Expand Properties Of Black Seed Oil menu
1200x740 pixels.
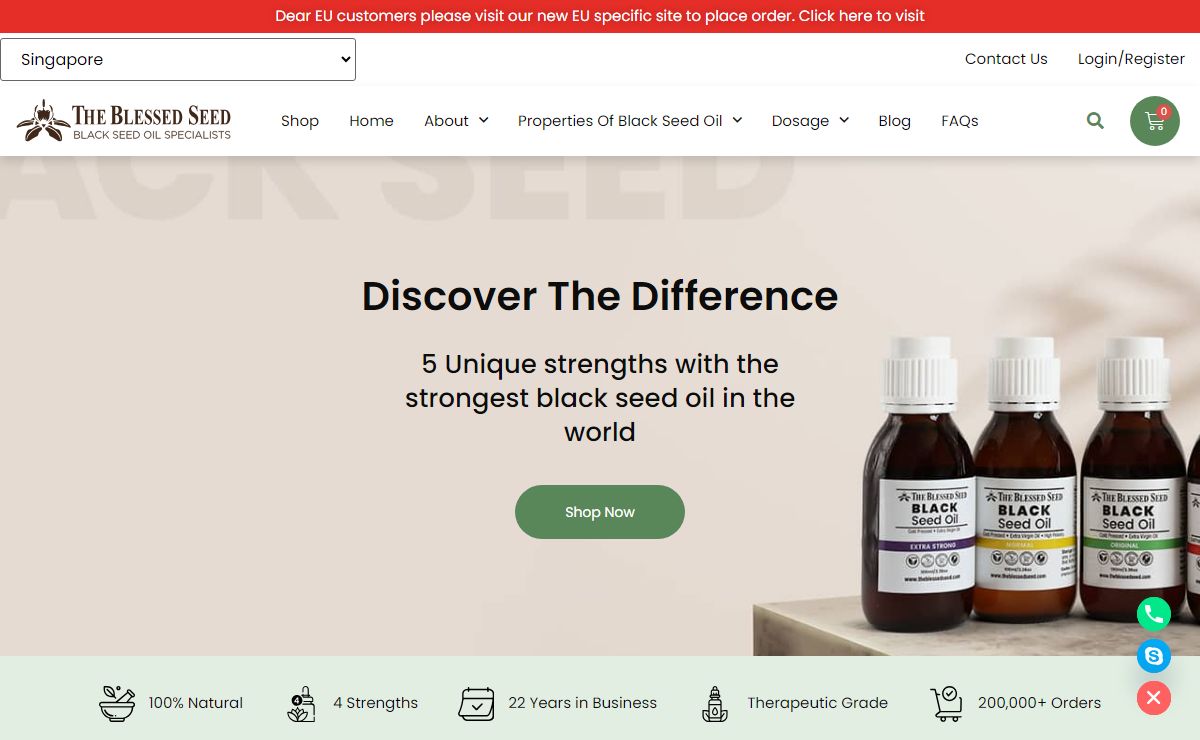point(630,121)
